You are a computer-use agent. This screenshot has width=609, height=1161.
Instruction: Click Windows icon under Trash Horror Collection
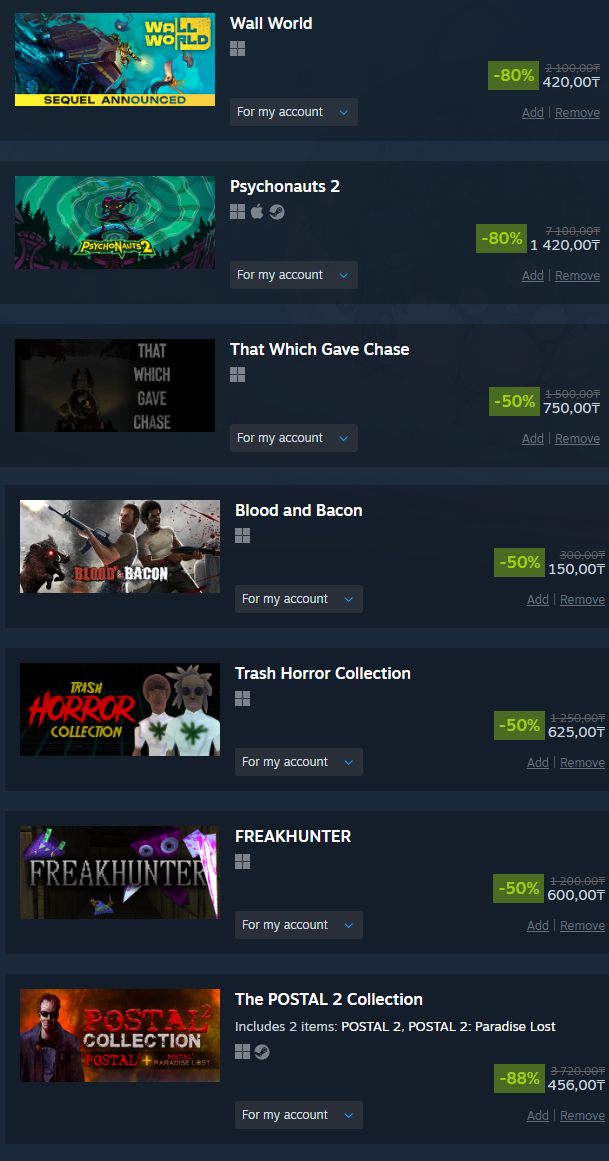pyautogui.click(x=242, y=698)
